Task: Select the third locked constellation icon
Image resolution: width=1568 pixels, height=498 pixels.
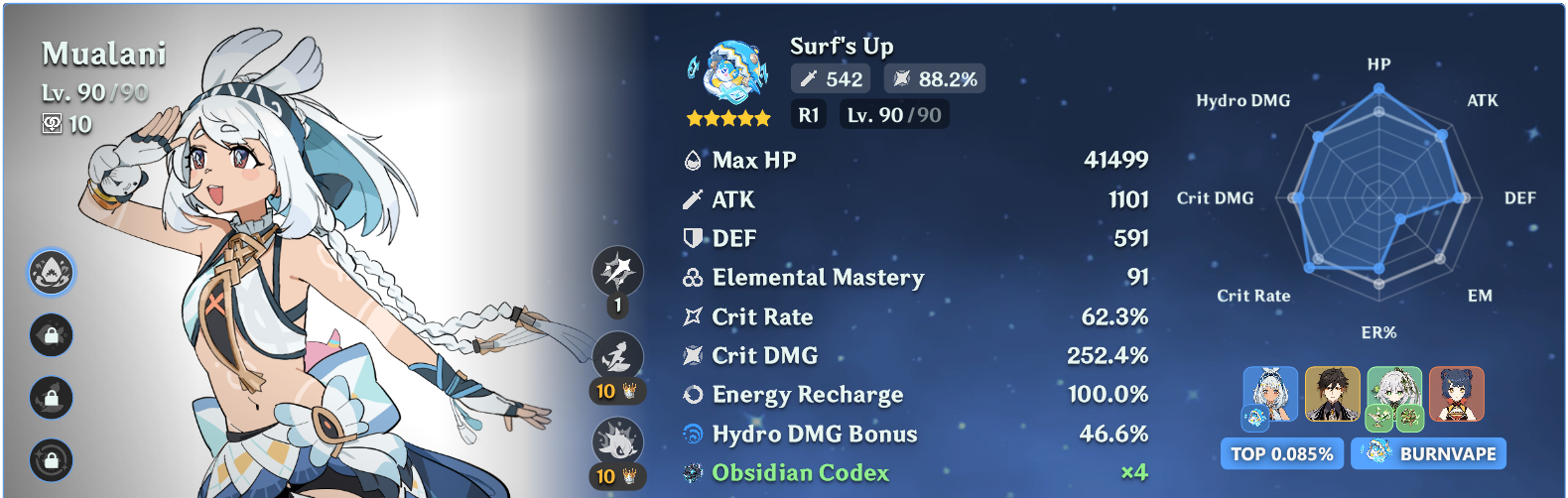Action: pyautogui.click(x=52, y=398)
